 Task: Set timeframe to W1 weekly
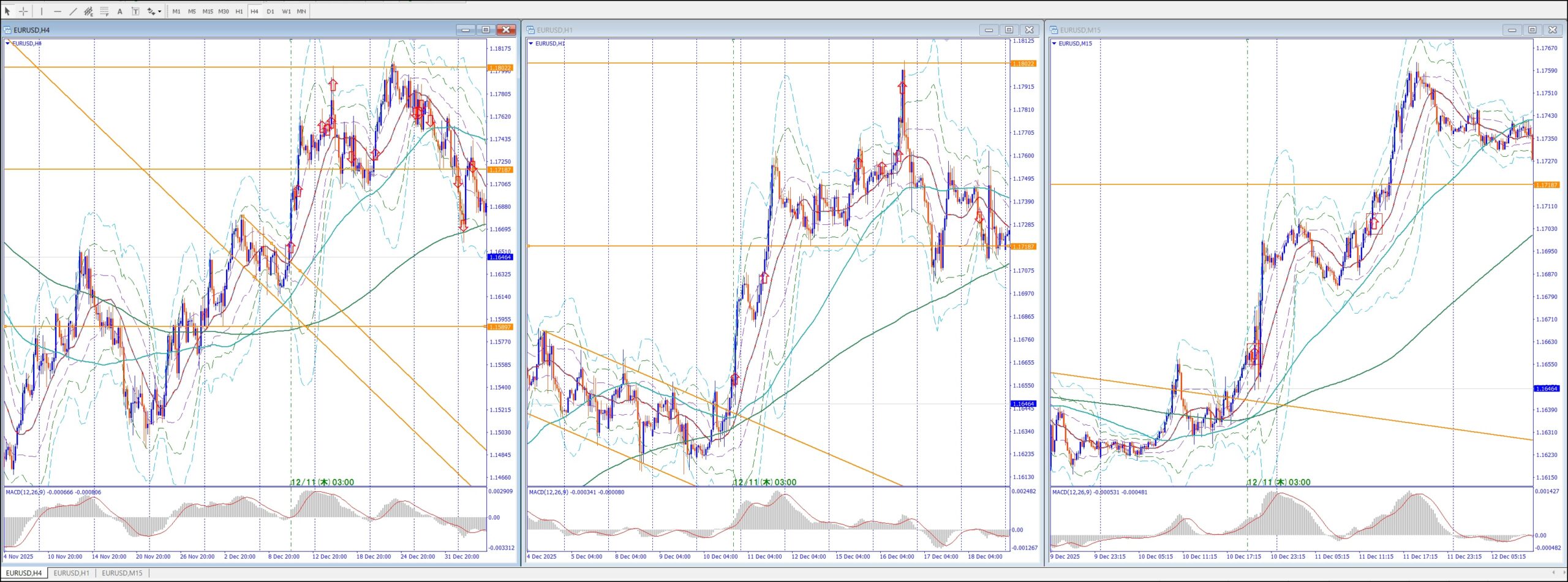[x=286, y=11]
